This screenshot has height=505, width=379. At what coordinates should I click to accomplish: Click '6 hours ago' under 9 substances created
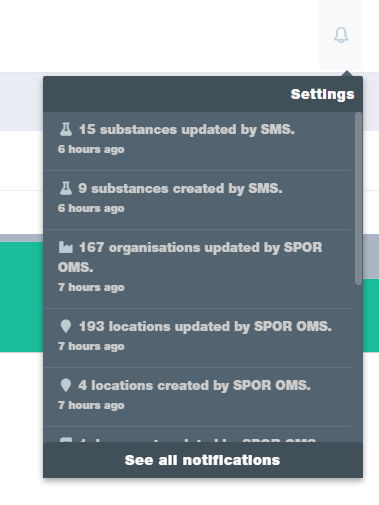click(91, 208)
